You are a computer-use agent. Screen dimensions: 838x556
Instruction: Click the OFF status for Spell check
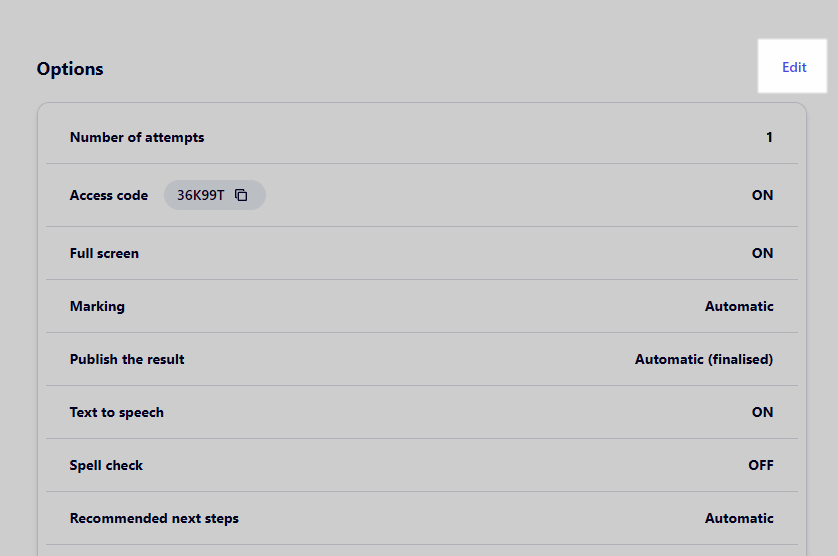(x=761, y=465)
